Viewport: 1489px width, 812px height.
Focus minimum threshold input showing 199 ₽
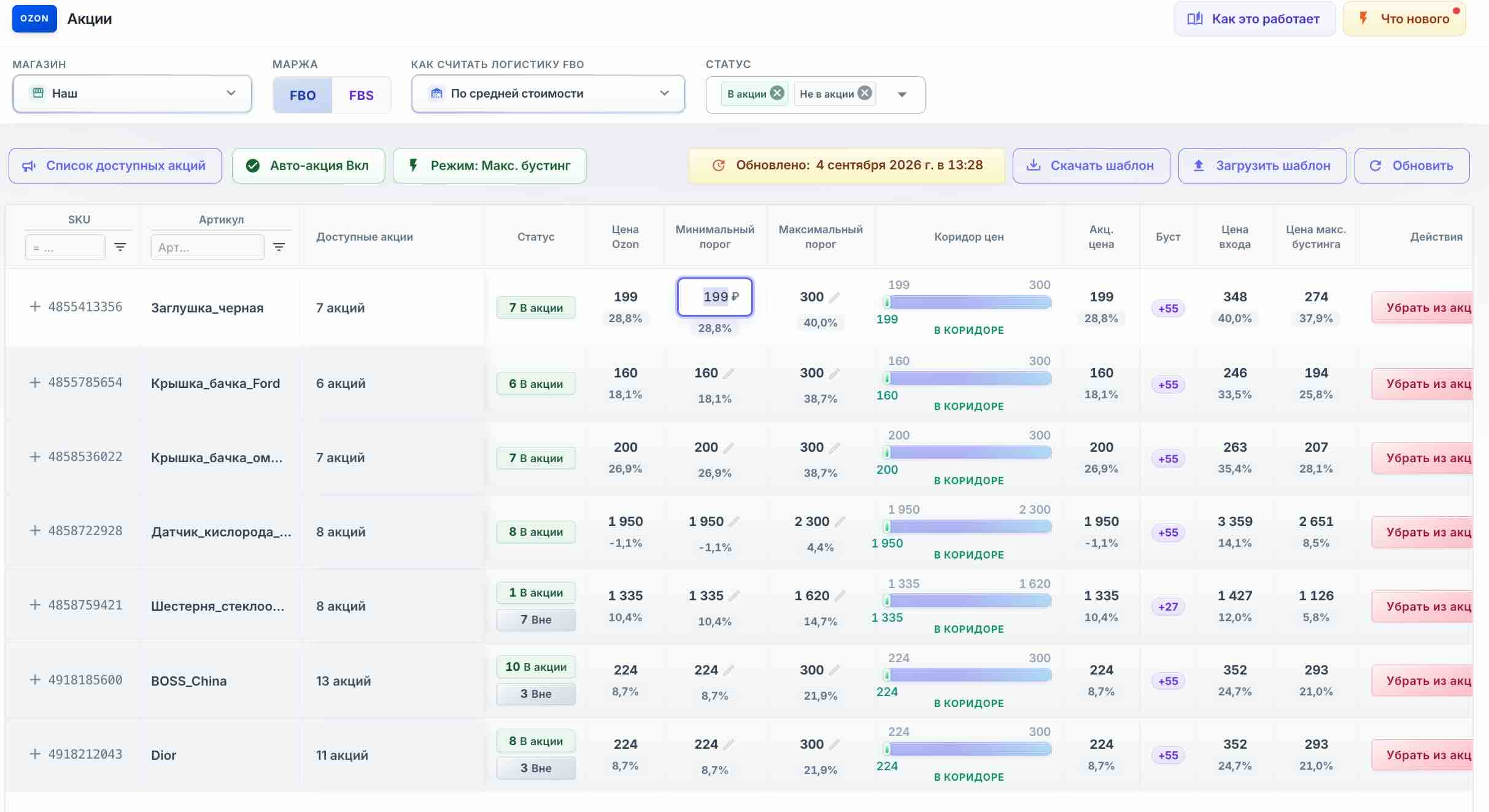coord(715,297)
